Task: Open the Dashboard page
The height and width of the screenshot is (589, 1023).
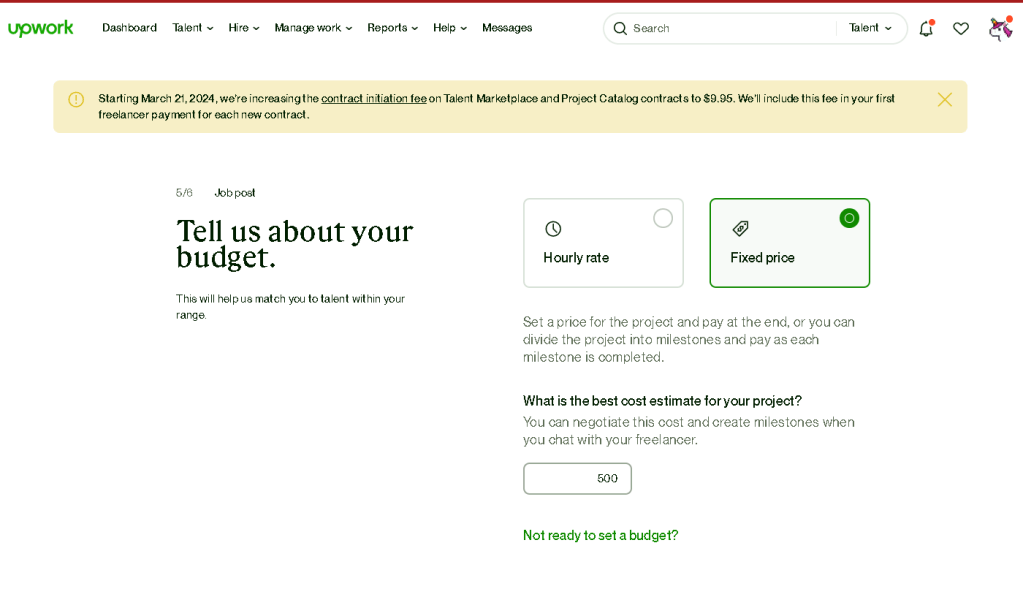Action: 129,27
